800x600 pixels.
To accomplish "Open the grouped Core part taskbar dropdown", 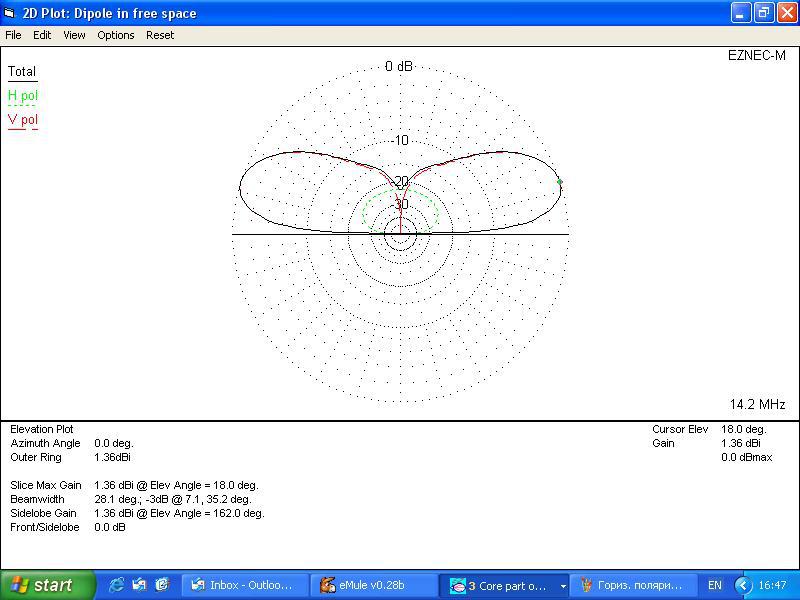I will [563, 586].
